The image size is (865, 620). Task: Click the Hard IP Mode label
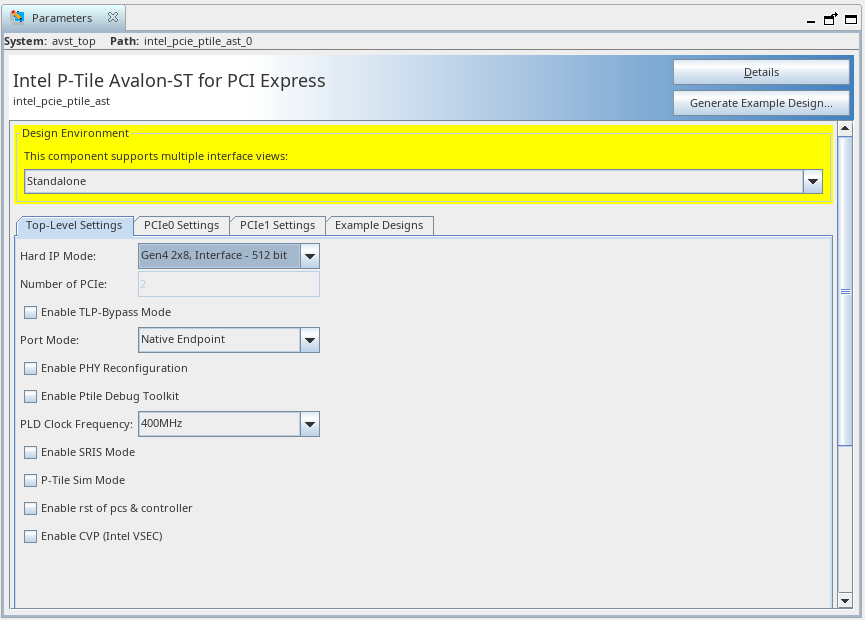point(58,256)
